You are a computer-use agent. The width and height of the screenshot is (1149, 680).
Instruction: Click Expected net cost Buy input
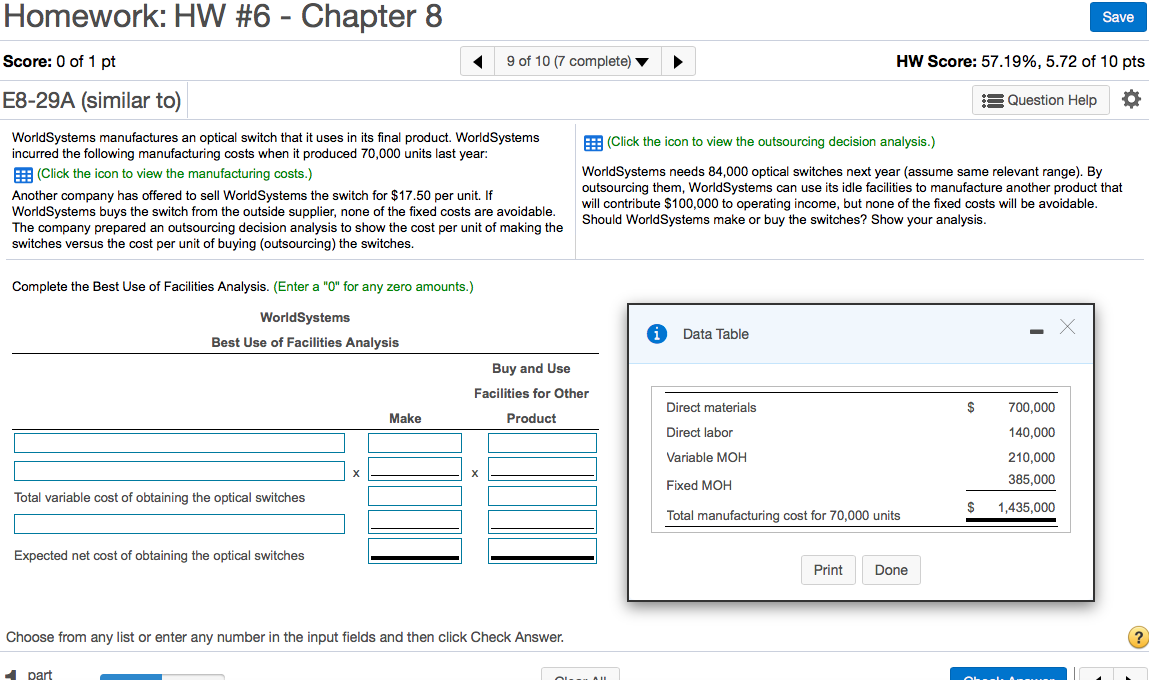[542, 551]
